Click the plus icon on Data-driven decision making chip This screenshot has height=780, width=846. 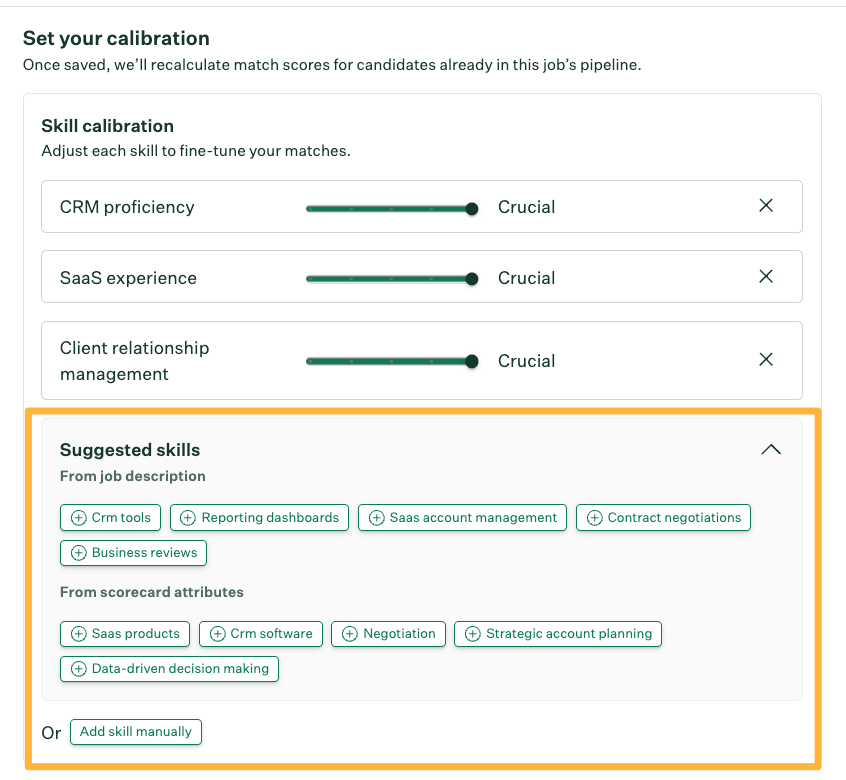(x=79, y=668)
